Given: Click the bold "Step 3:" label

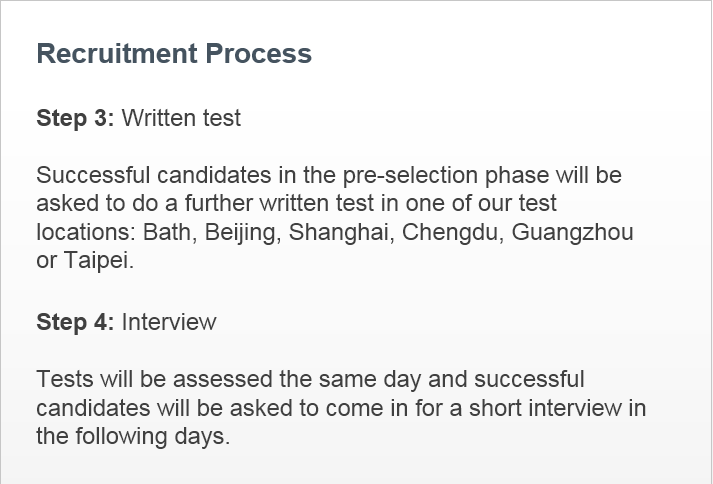Looking at the screenshot, I should (x=75, y=118).
